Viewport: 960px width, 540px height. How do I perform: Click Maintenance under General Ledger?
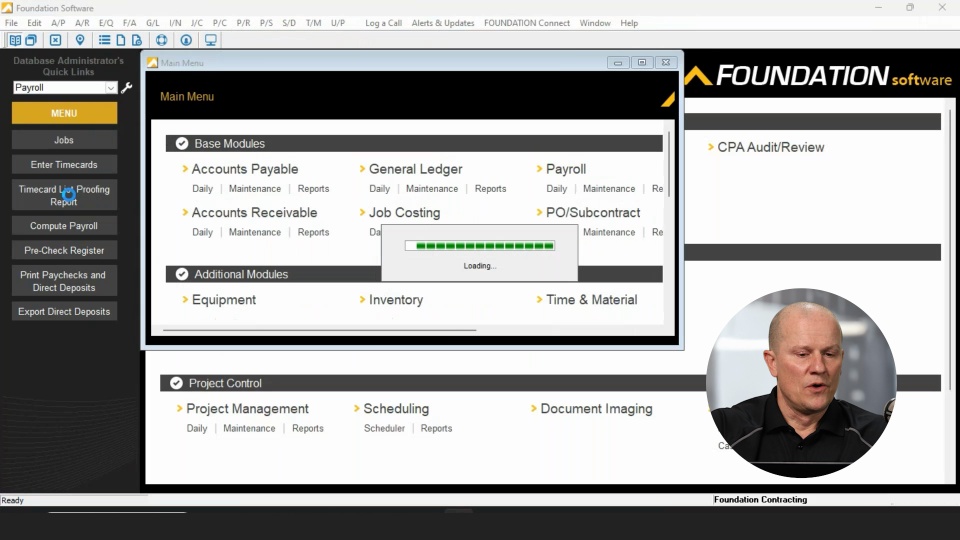point(432,189)
